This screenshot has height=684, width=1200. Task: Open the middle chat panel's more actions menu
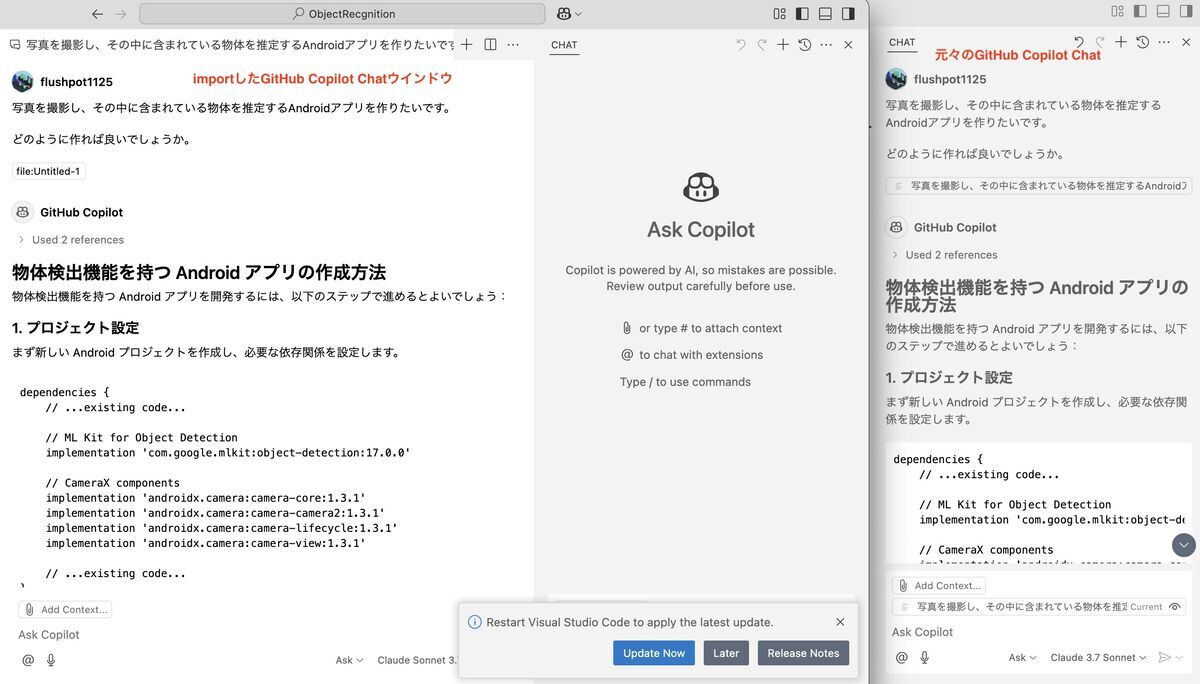826,45
